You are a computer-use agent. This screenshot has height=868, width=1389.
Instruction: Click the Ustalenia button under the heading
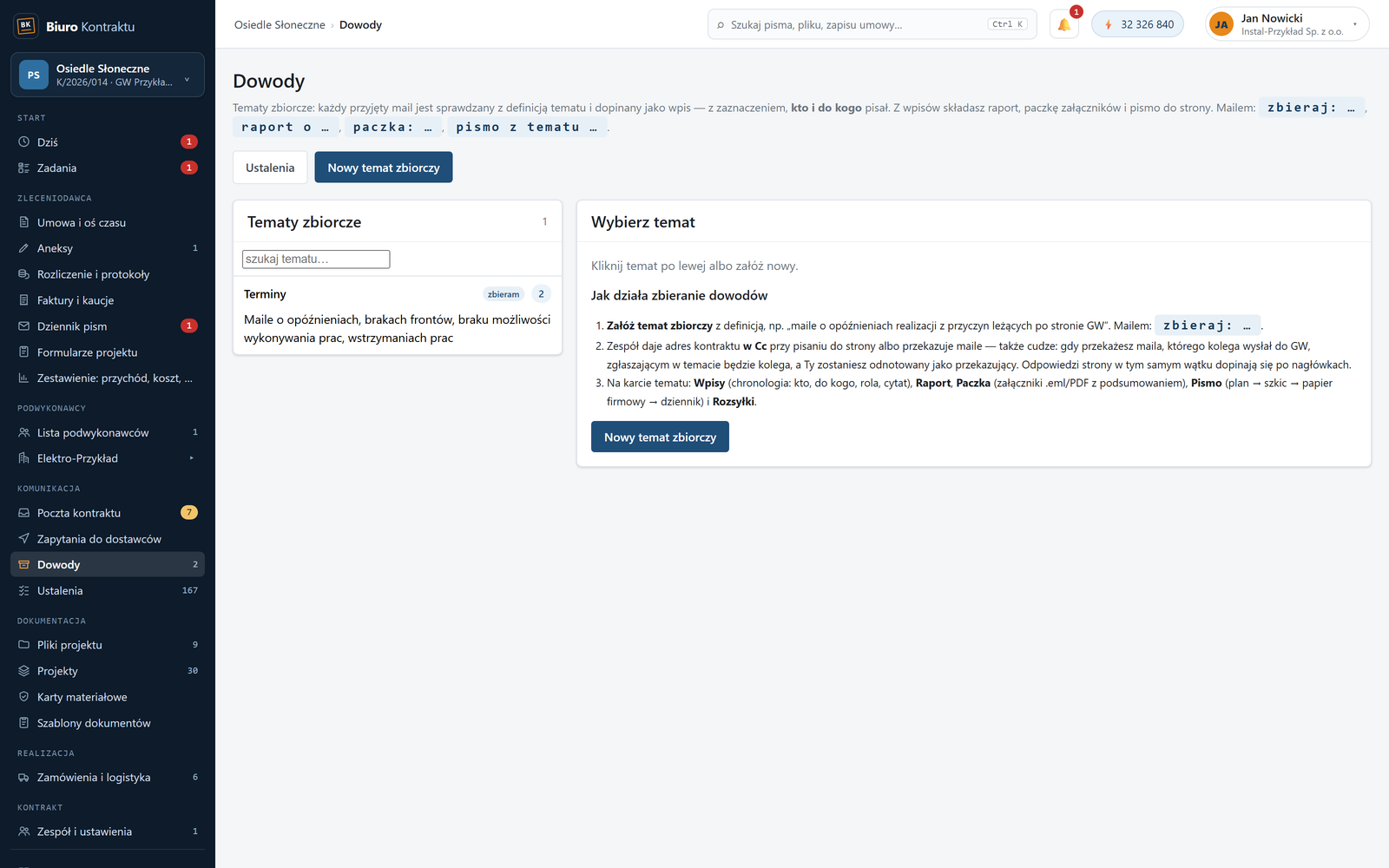[270, 168]
